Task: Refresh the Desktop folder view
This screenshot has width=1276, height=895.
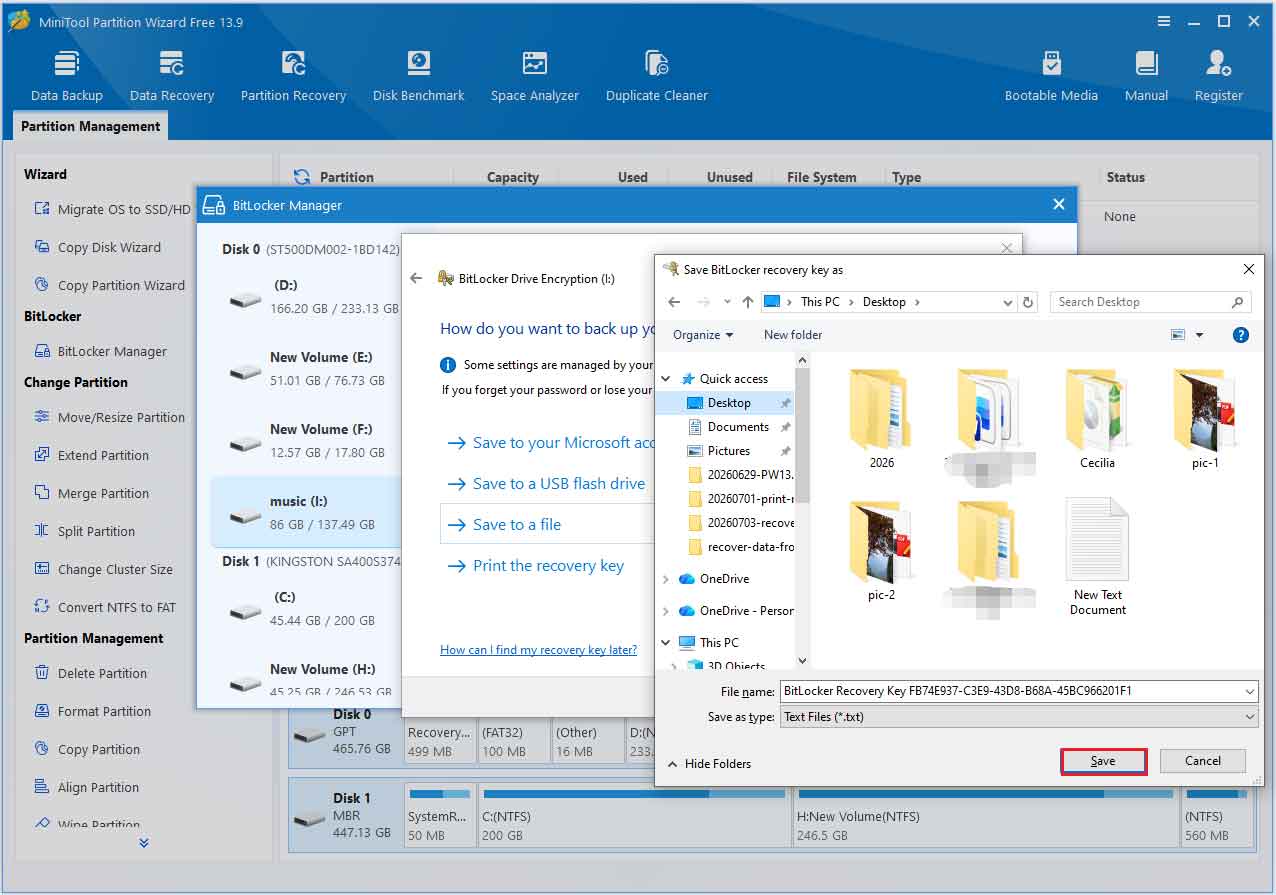Action: tap(1028, 302)
